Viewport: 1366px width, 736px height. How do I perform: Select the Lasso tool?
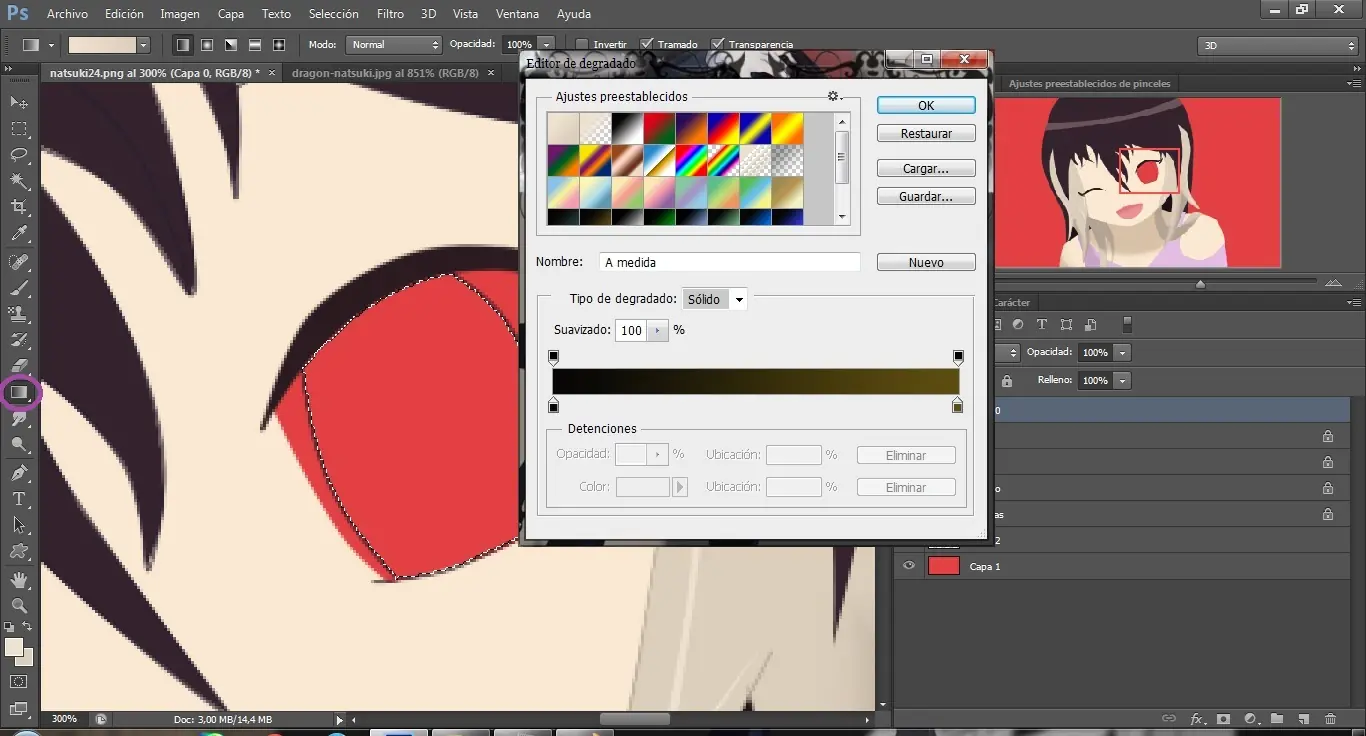(x=19, y=155)
